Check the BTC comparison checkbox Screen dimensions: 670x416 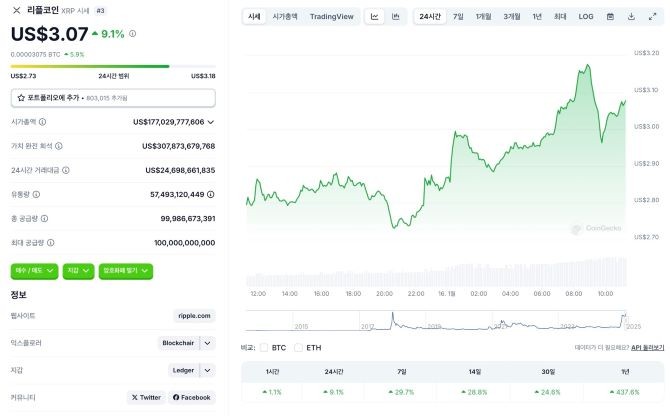(264, 348)
